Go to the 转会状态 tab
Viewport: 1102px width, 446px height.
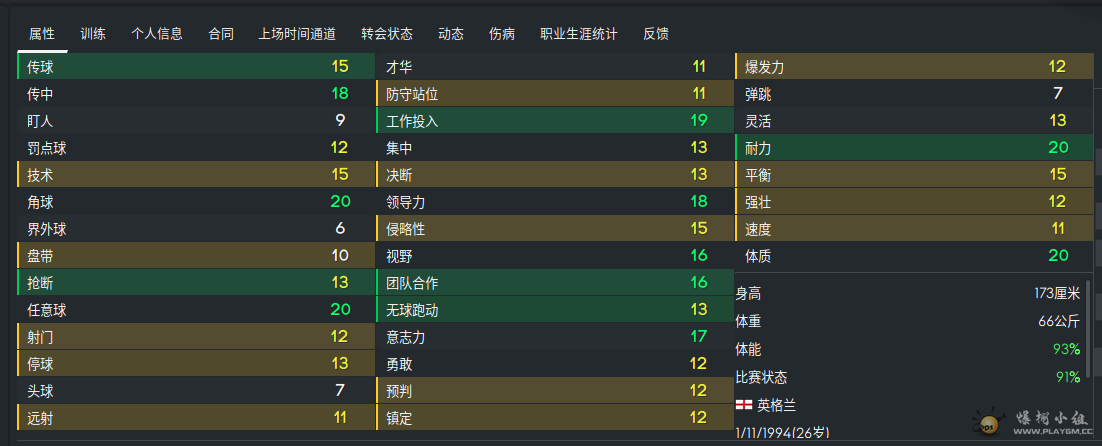pos(387,33)
